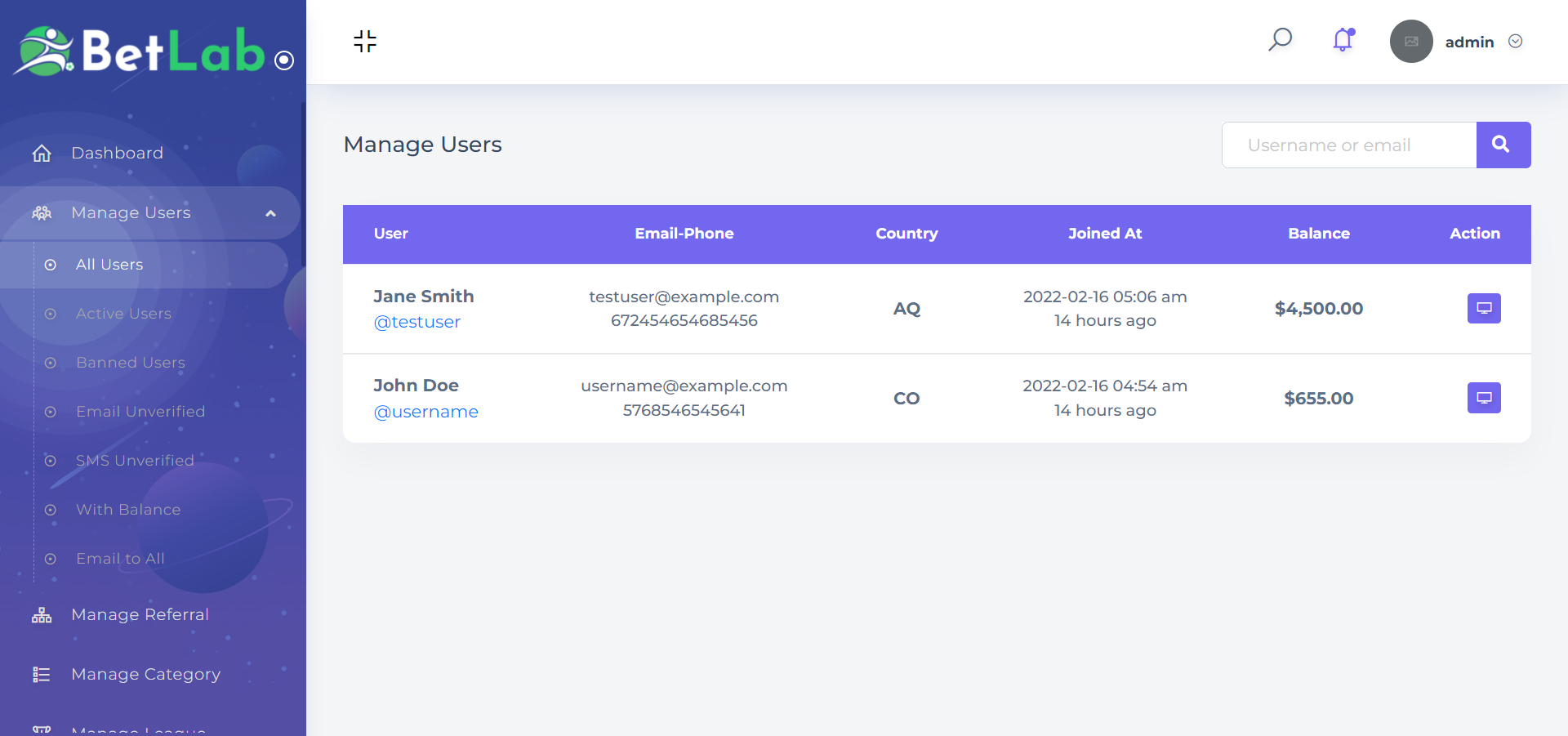Open the @username profile link
This screenshot has width=1568, height=736.
[425, 412]
